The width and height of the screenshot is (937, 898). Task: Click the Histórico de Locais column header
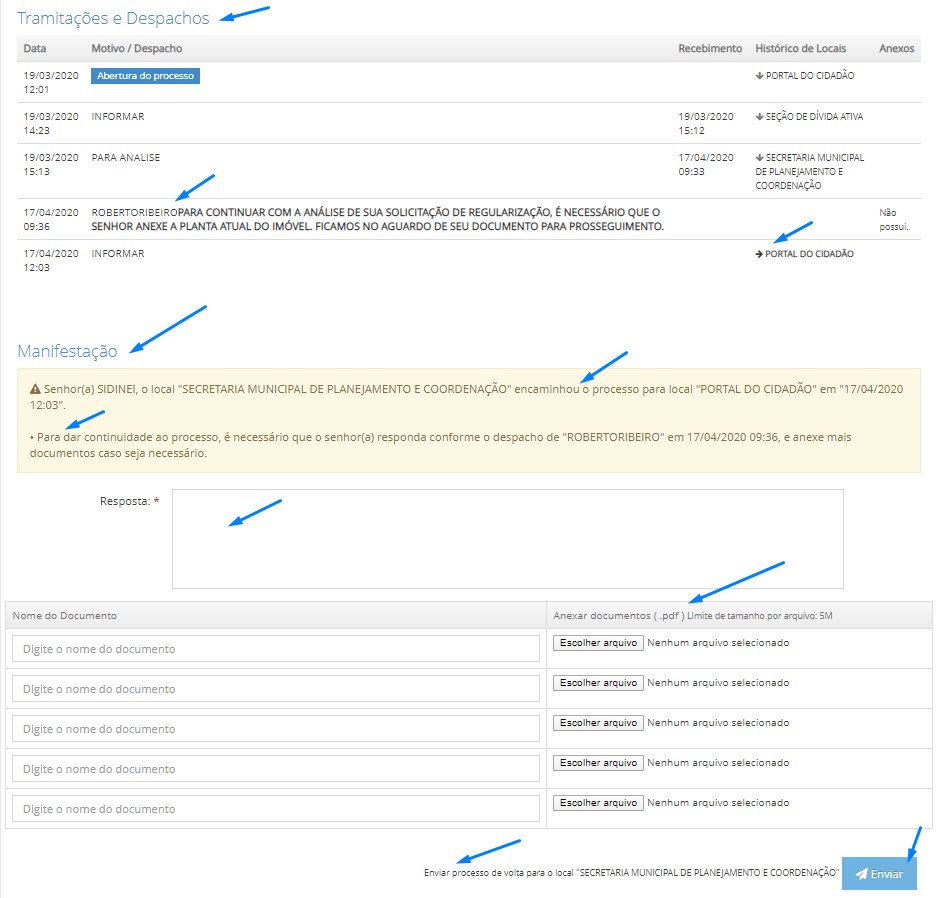click(x=800, y=48)
